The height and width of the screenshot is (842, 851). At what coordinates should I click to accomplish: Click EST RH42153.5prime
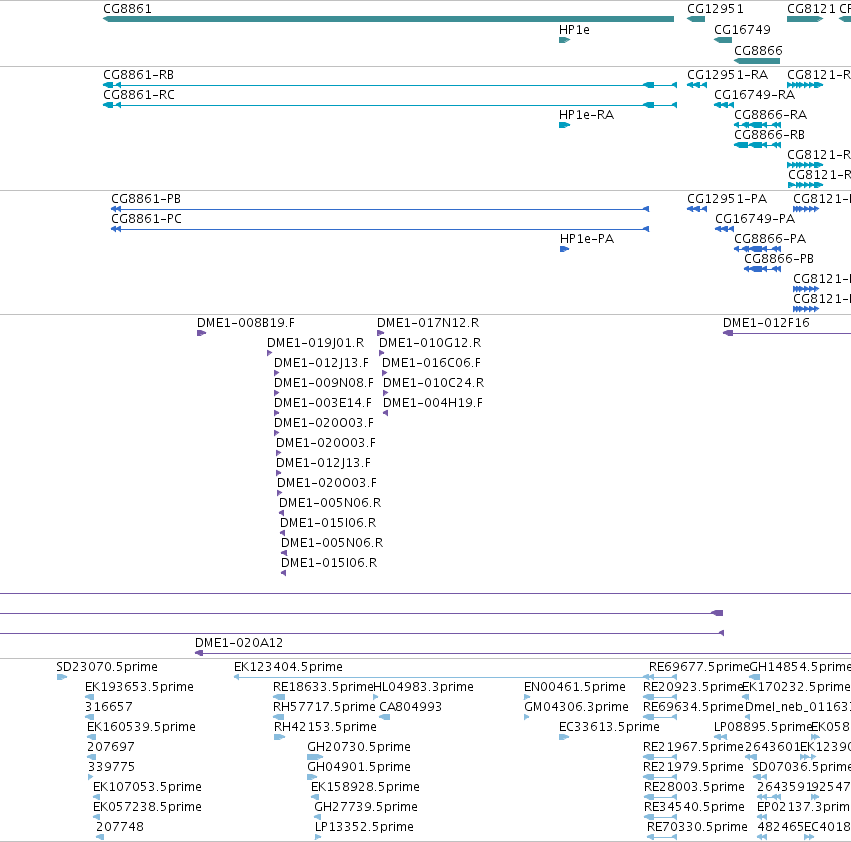[x=280, y=737]
